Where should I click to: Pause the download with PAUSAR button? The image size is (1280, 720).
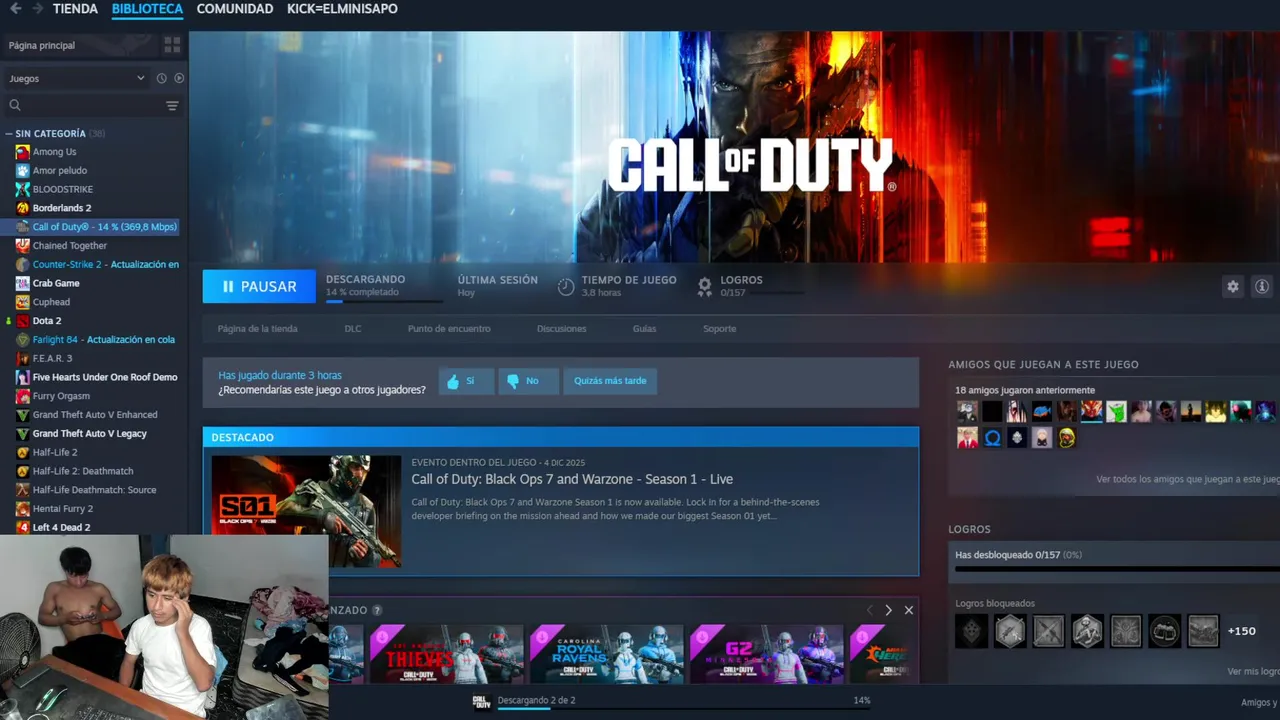[x=259, y=286]
